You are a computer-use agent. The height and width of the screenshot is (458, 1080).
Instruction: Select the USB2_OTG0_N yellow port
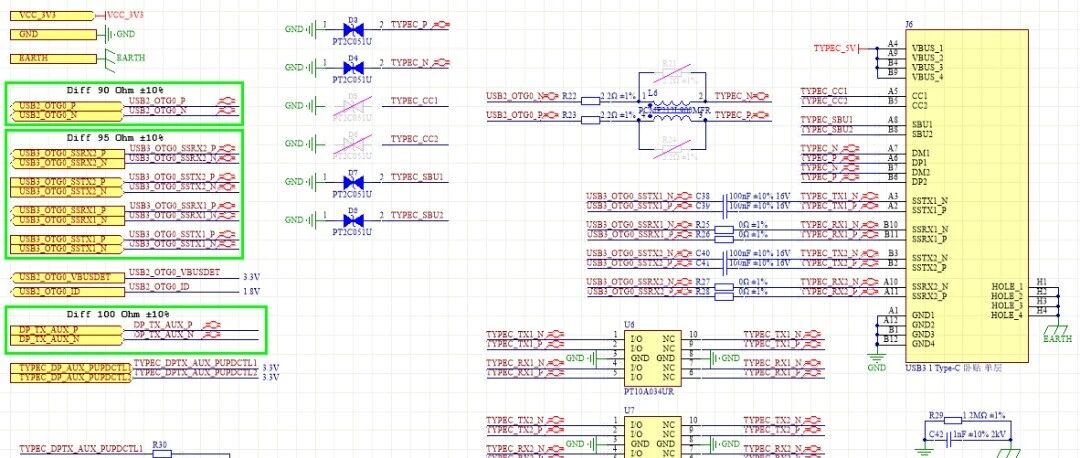67,115
